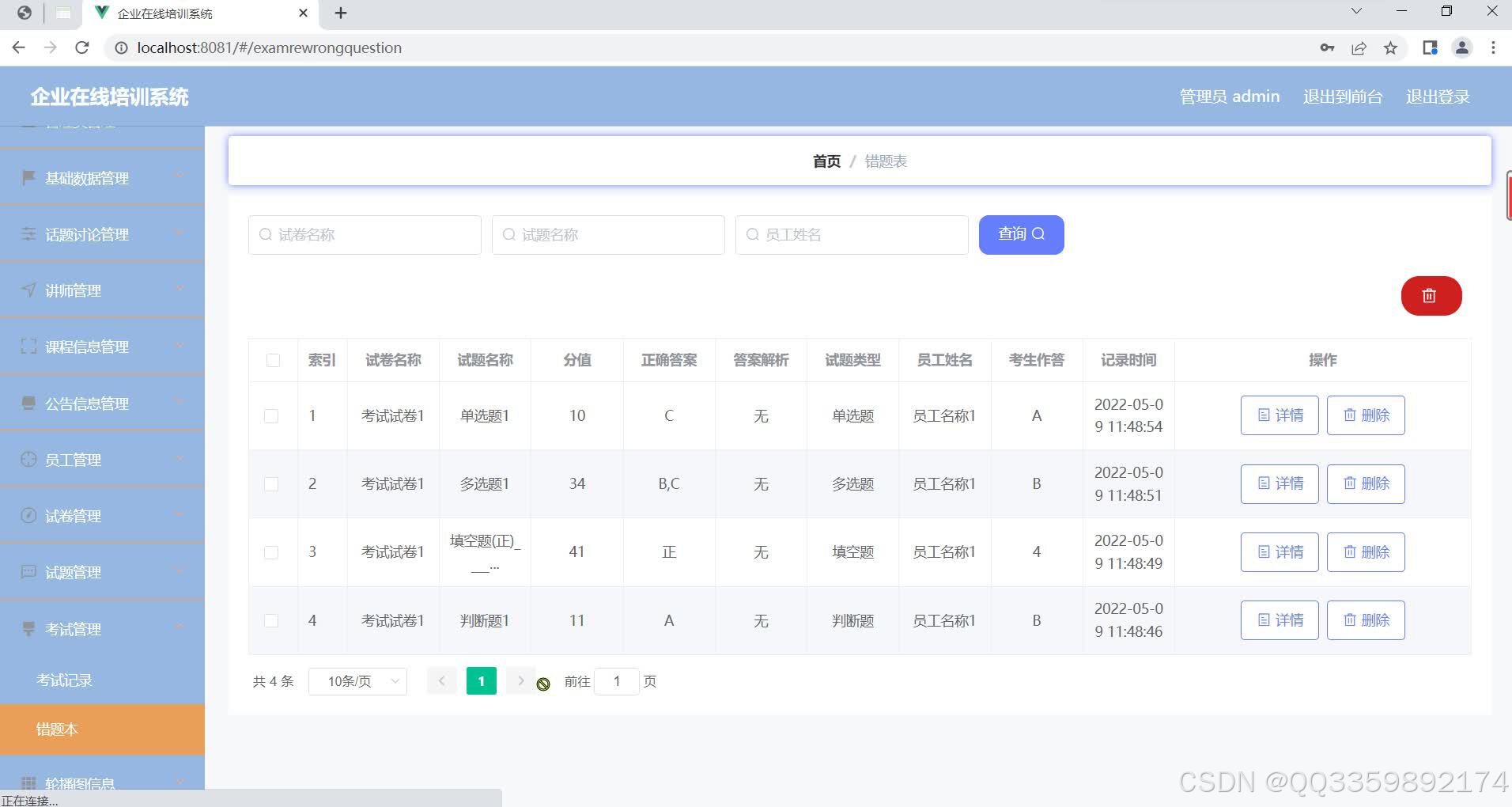This screenshot has height=807, width=1512.
Task: Click the 查询 search button
Action: coord(1021,234)
